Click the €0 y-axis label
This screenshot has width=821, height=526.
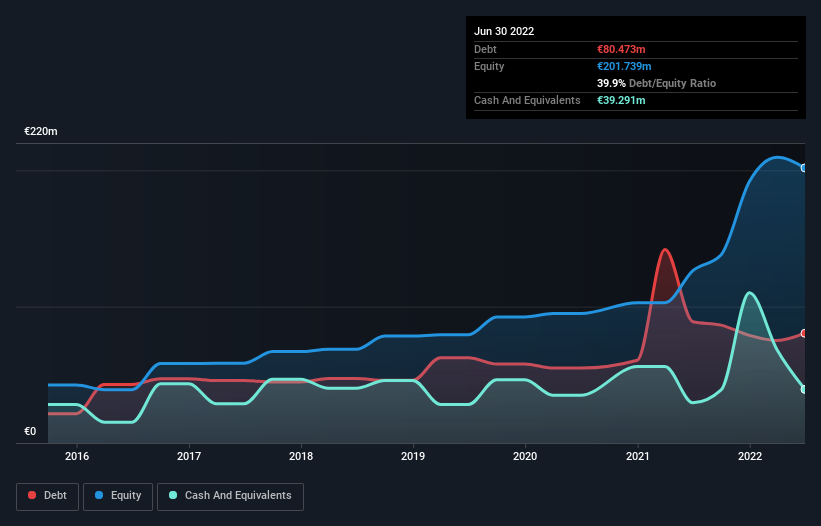[30, 431]
